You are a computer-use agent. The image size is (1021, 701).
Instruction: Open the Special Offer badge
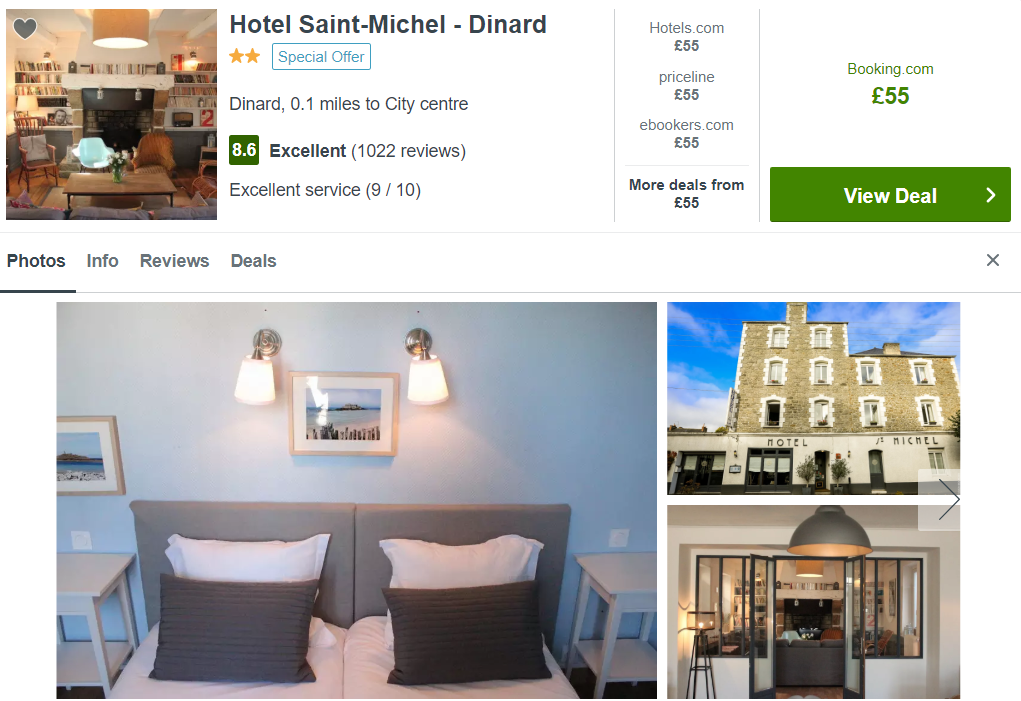321,57
